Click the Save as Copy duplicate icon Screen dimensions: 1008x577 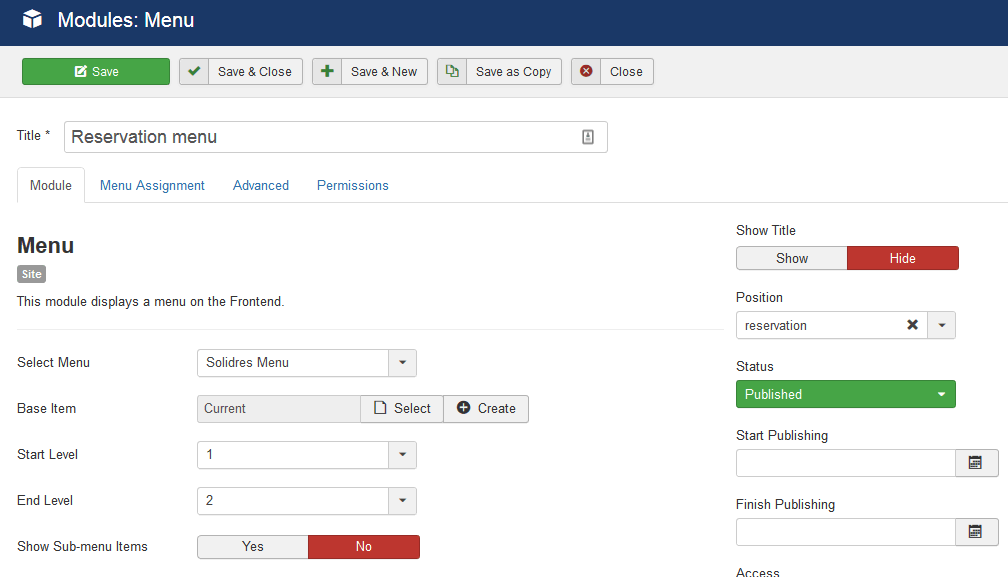click(x=452, y=71)
